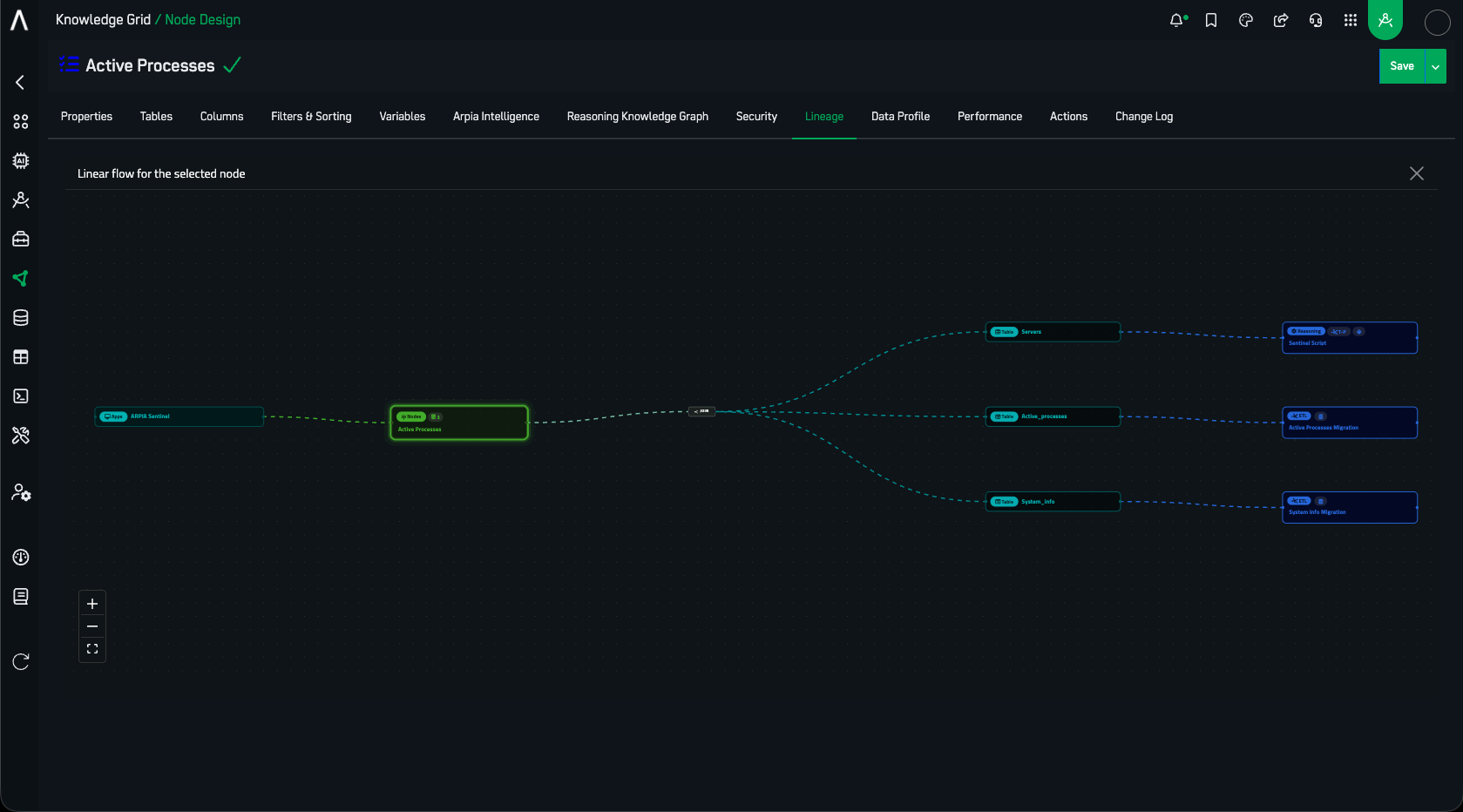This screenshot has width=1463, height=812.
Task: Click the Arpia logo icon
Action: (19, 19)
